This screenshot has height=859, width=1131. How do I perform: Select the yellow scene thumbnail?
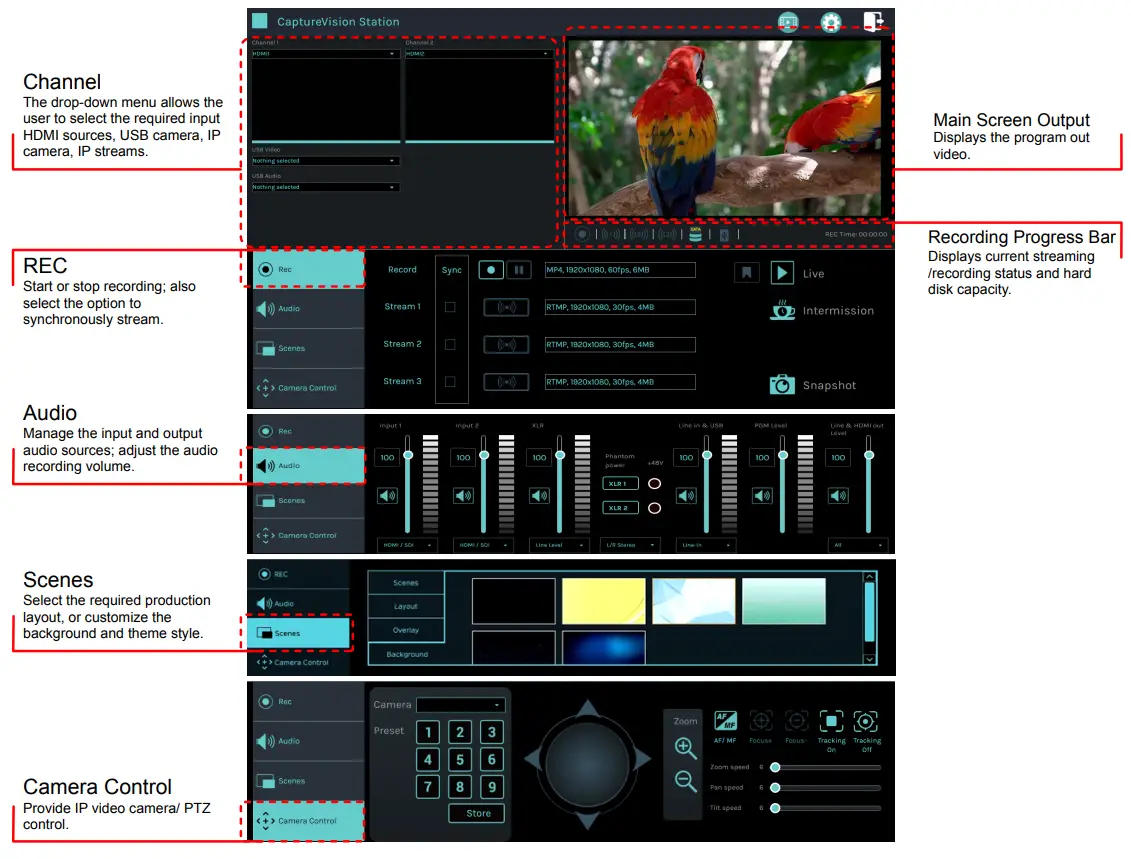[605, 601]
